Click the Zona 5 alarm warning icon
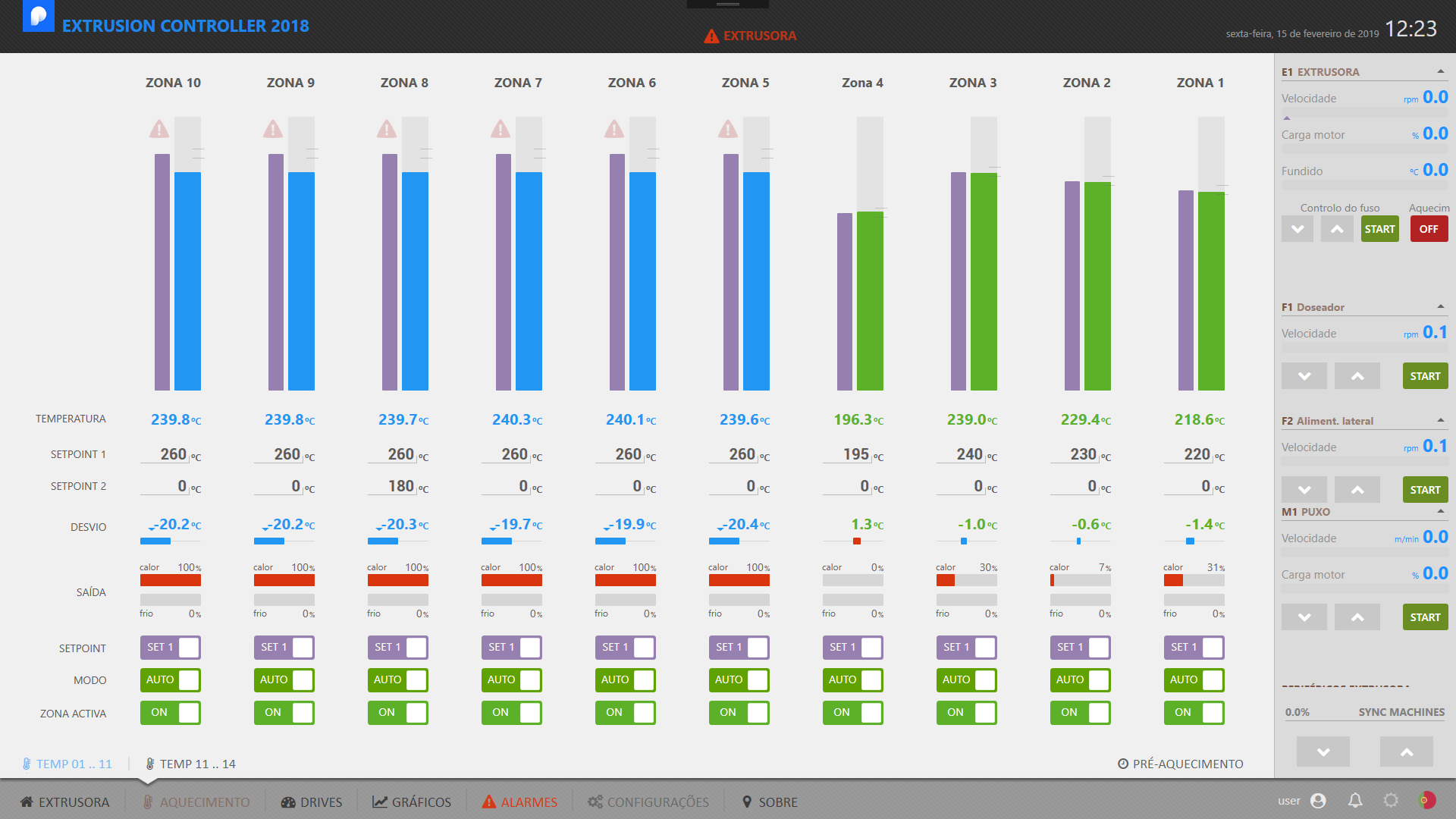The width and height of the screenshot is (1456, 819). point(727,129)
